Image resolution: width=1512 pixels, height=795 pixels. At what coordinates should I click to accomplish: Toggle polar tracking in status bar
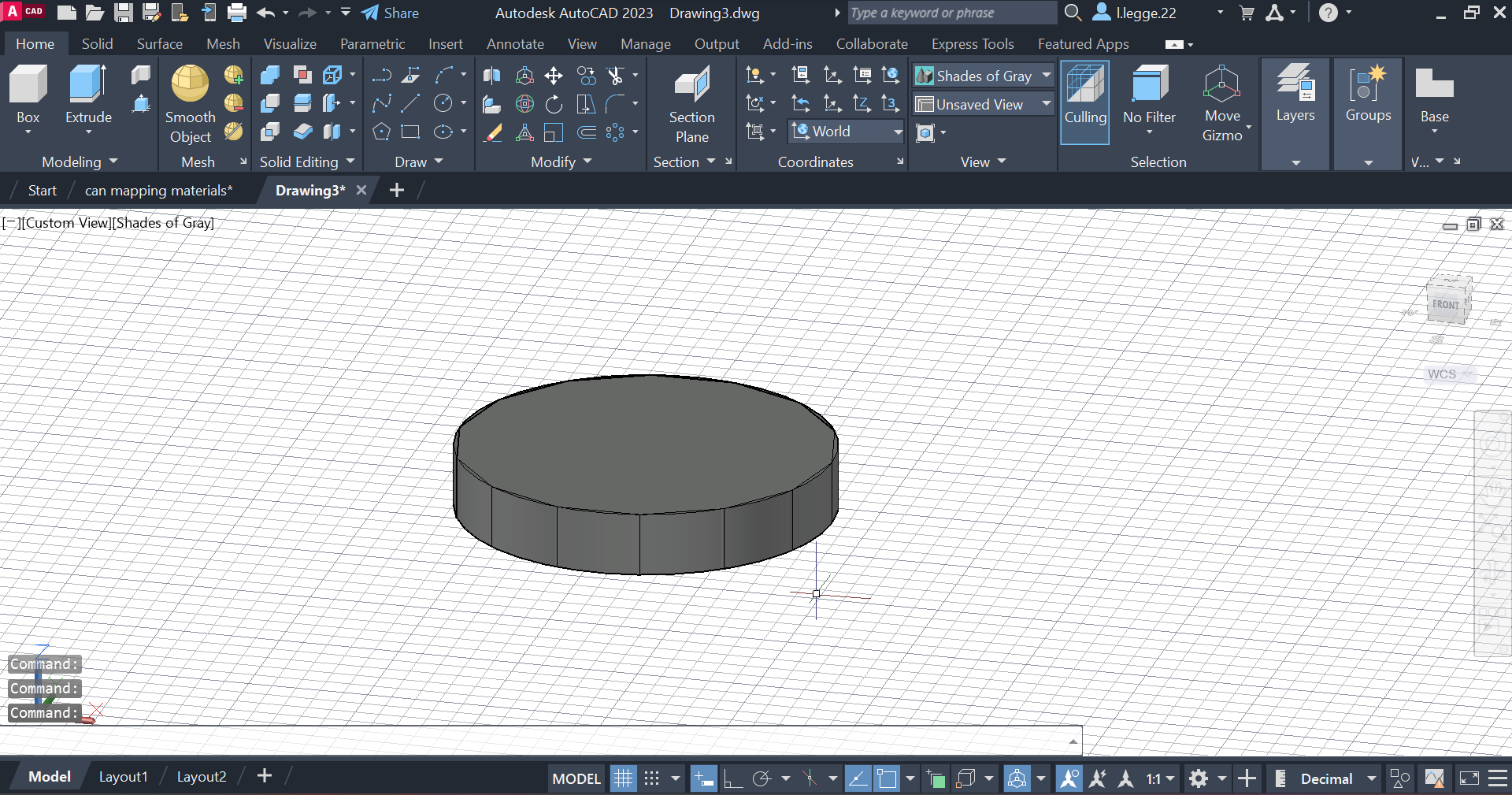pos(762,778)
